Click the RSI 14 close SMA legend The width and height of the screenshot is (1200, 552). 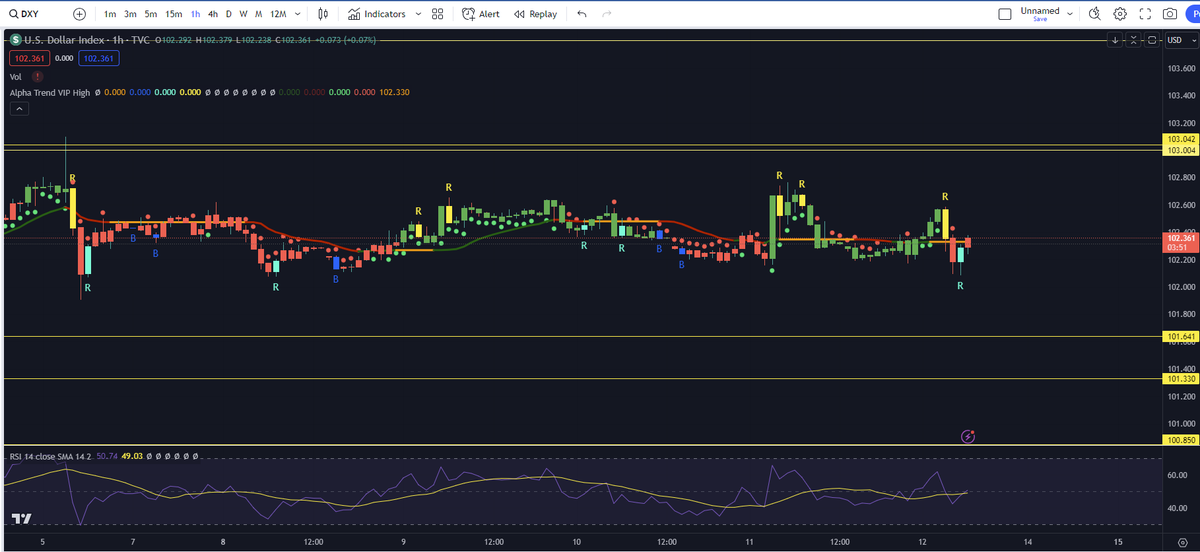tap(50, 456)
